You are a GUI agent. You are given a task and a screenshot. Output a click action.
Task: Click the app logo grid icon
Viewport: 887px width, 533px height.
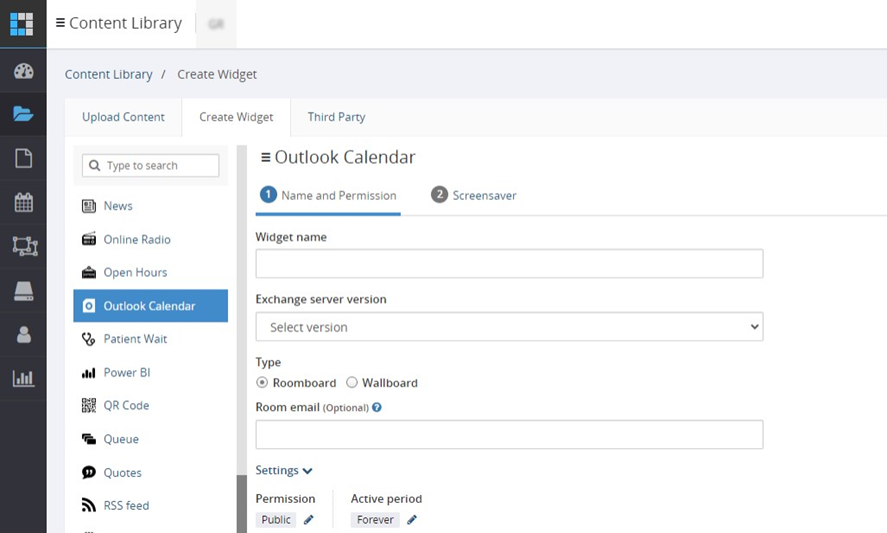coord(21,24)
